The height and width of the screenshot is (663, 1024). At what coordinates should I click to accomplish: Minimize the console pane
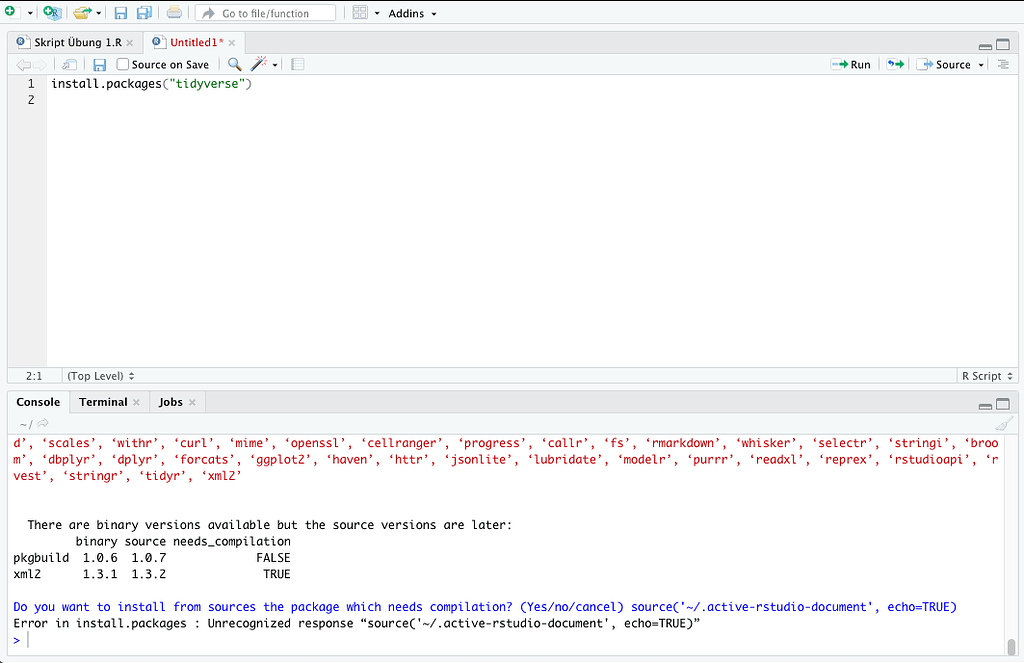point(985,406)
